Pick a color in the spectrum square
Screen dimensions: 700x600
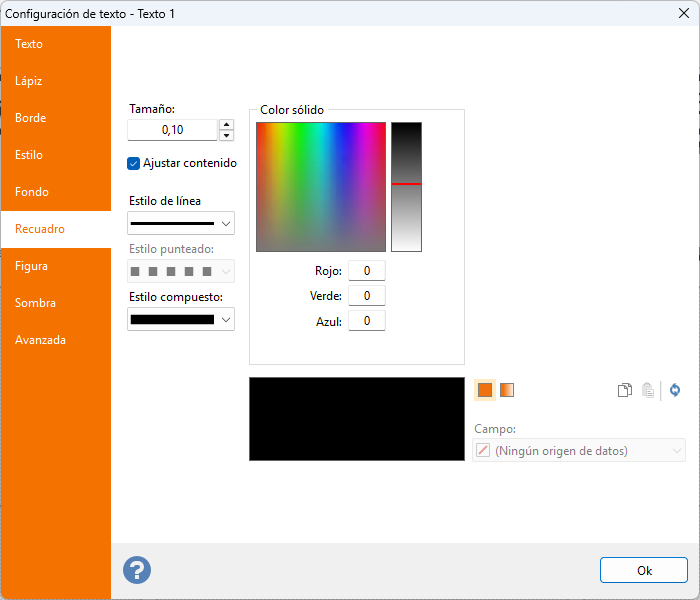point(320,187)
